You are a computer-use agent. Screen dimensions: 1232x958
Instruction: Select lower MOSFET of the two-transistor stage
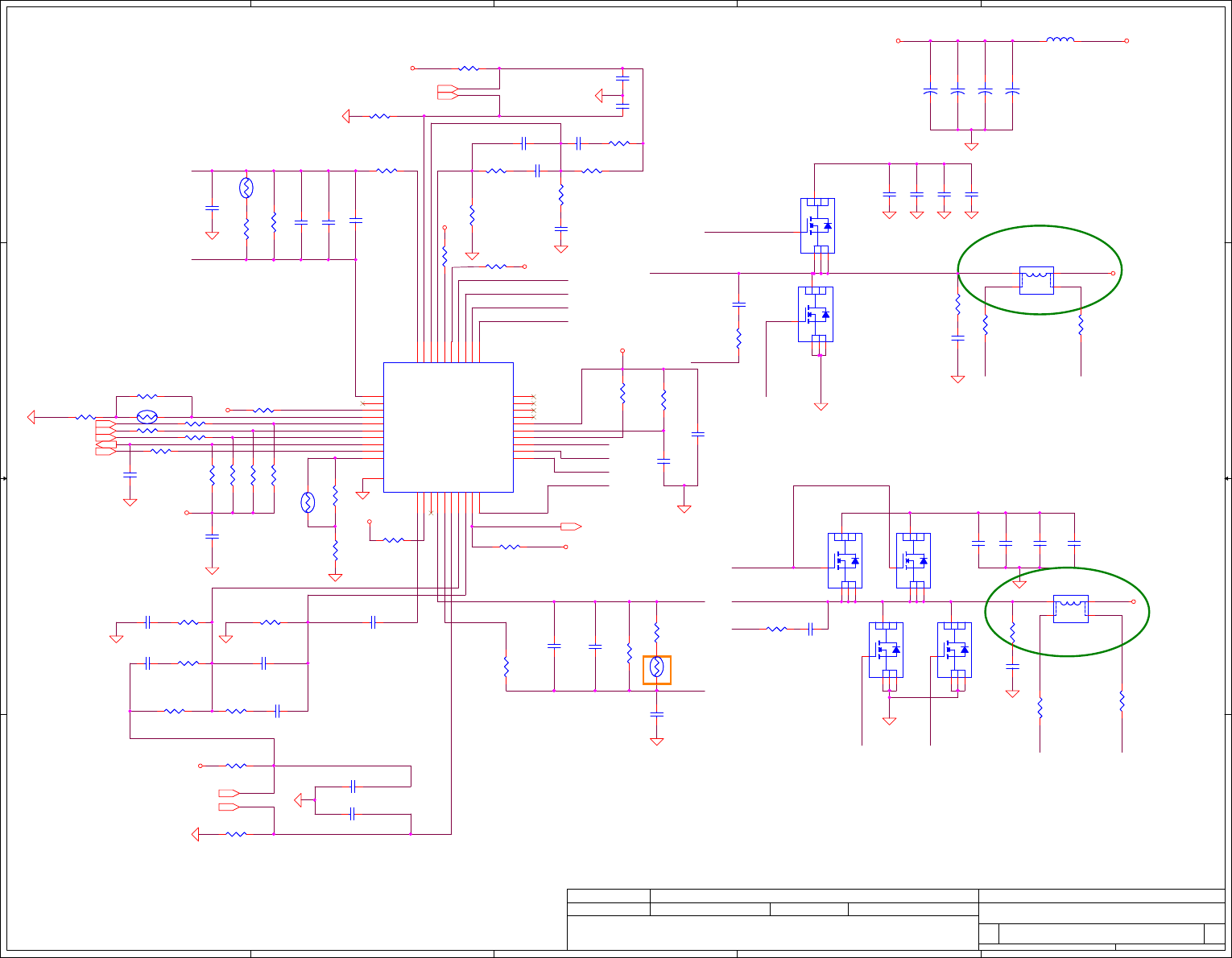(x=816, y=314)
